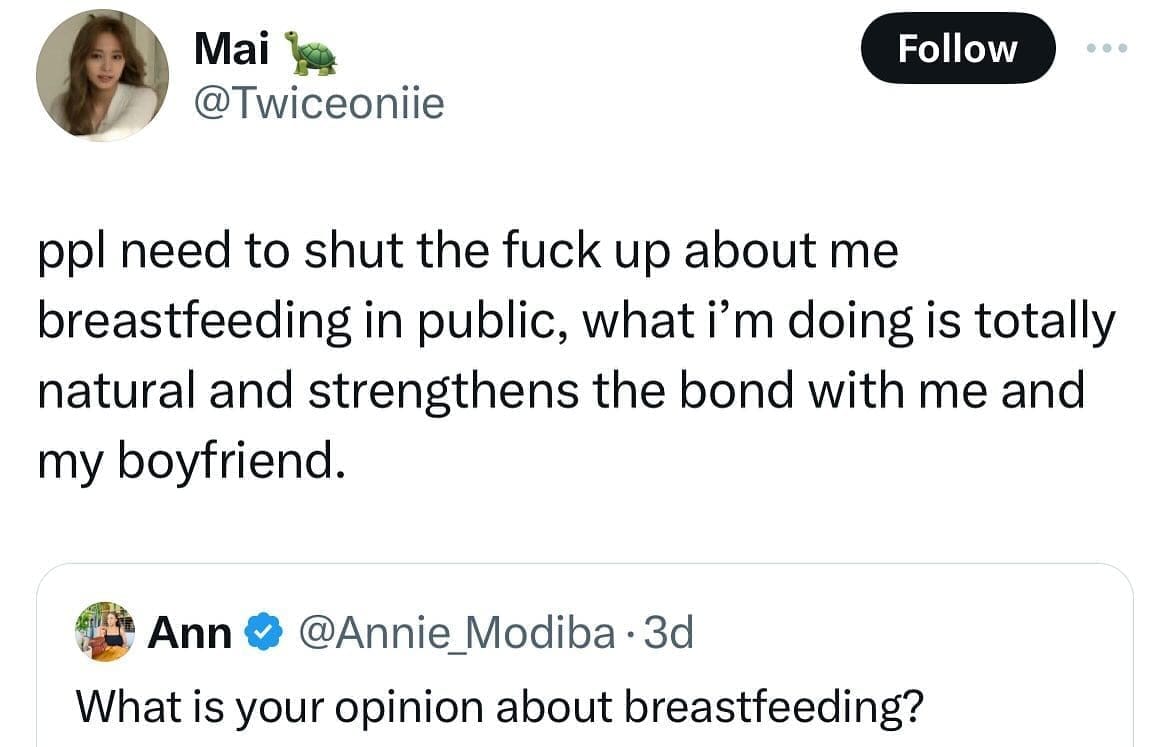Click the tweet line starting with 'ppl need'

[x=468, y=250]
